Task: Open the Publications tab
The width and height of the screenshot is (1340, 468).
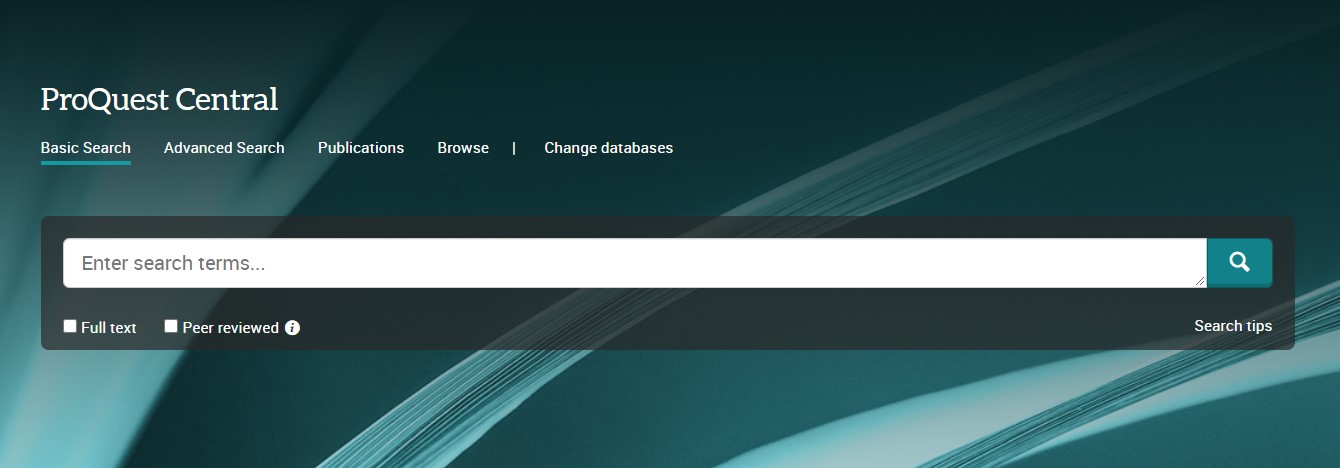Action: 361,148
